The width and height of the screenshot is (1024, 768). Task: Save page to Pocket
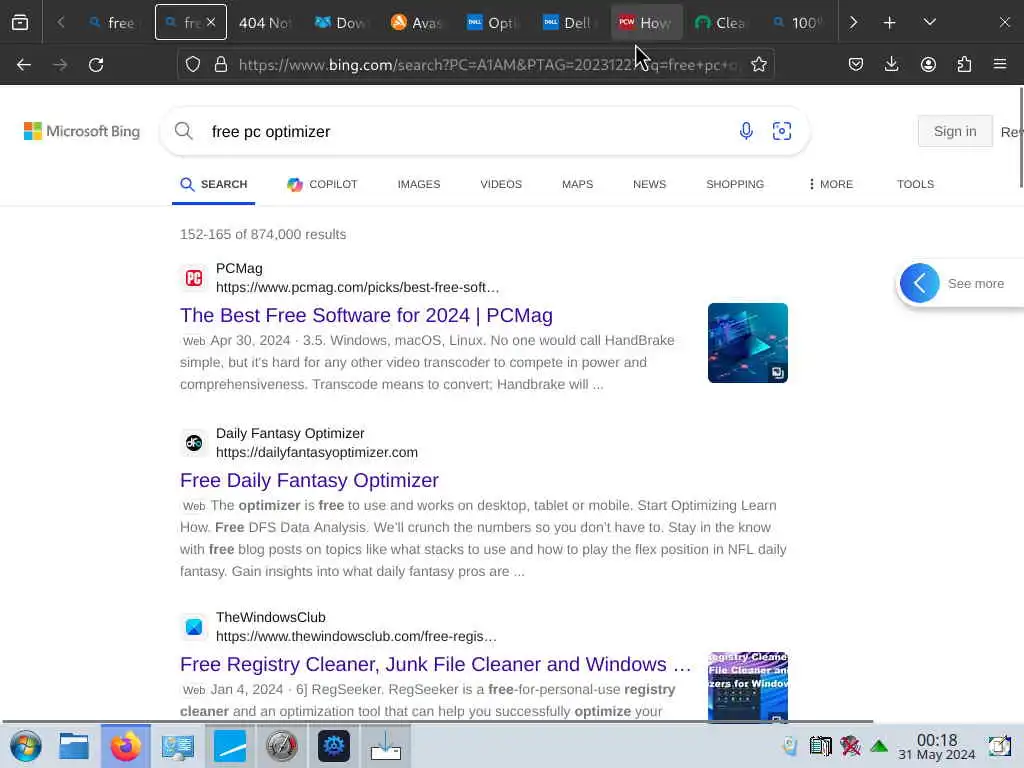[x=856, y=65]
